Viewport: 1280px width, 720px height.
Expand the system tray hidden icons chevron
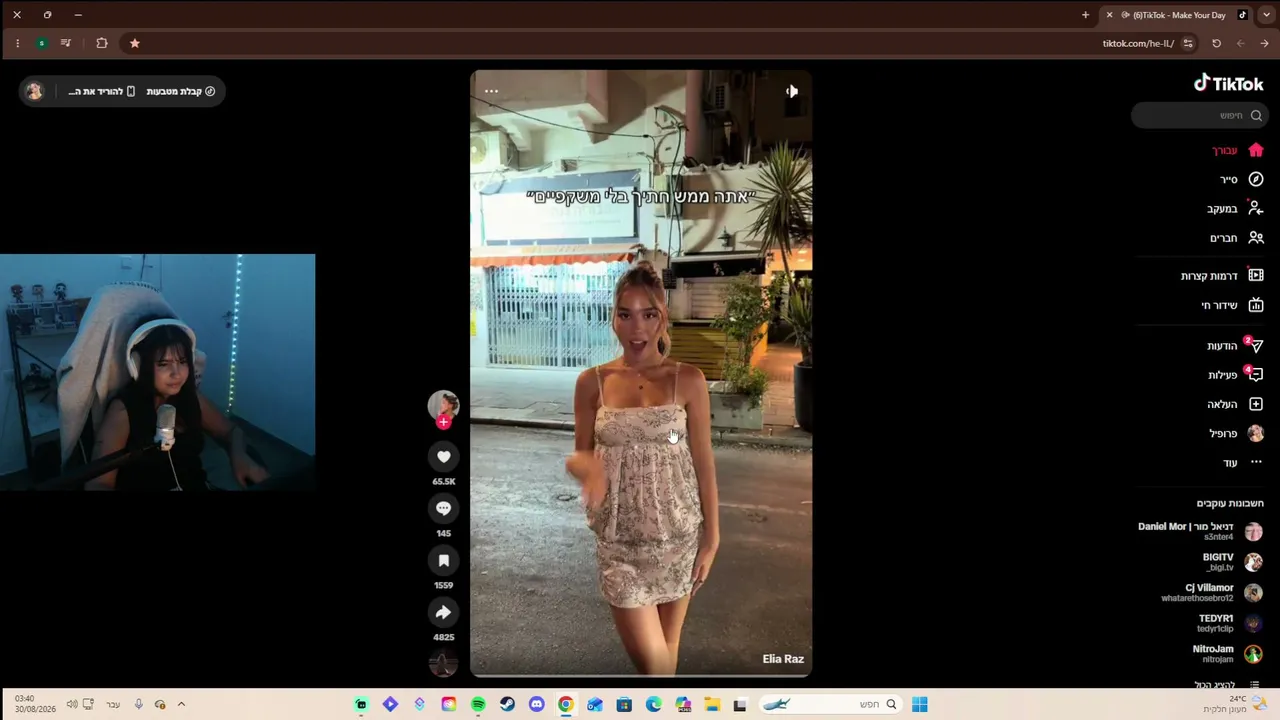[x=181, y=704]
